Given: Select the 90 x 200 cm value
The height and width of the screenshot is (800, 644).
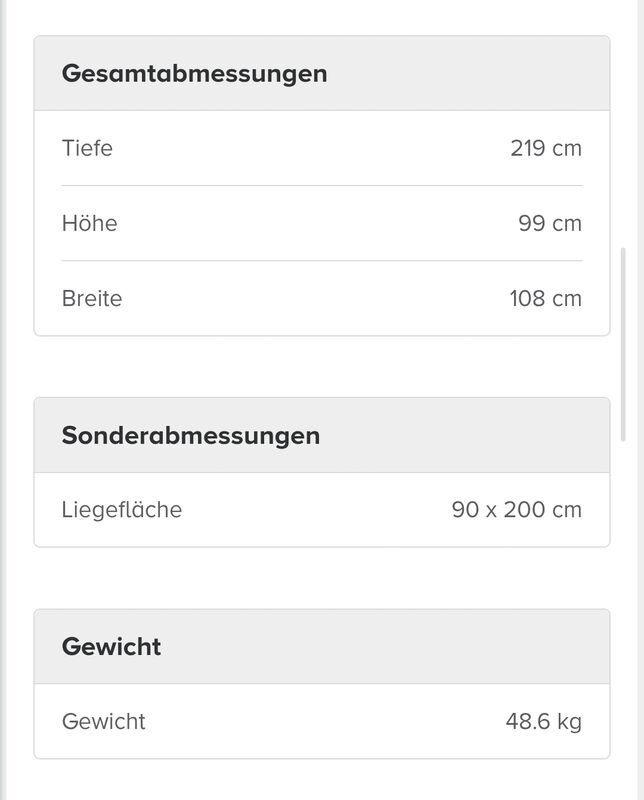Looking at the screenshot, I should point(516,510).
